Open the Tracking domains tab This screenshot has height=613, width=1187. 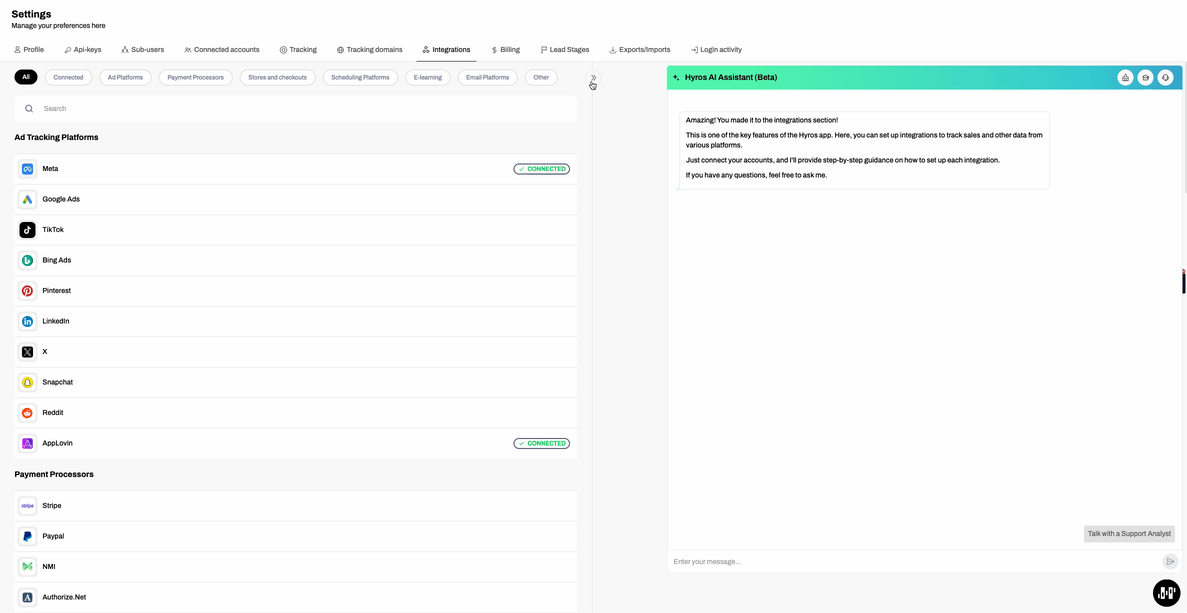(369, 50)
